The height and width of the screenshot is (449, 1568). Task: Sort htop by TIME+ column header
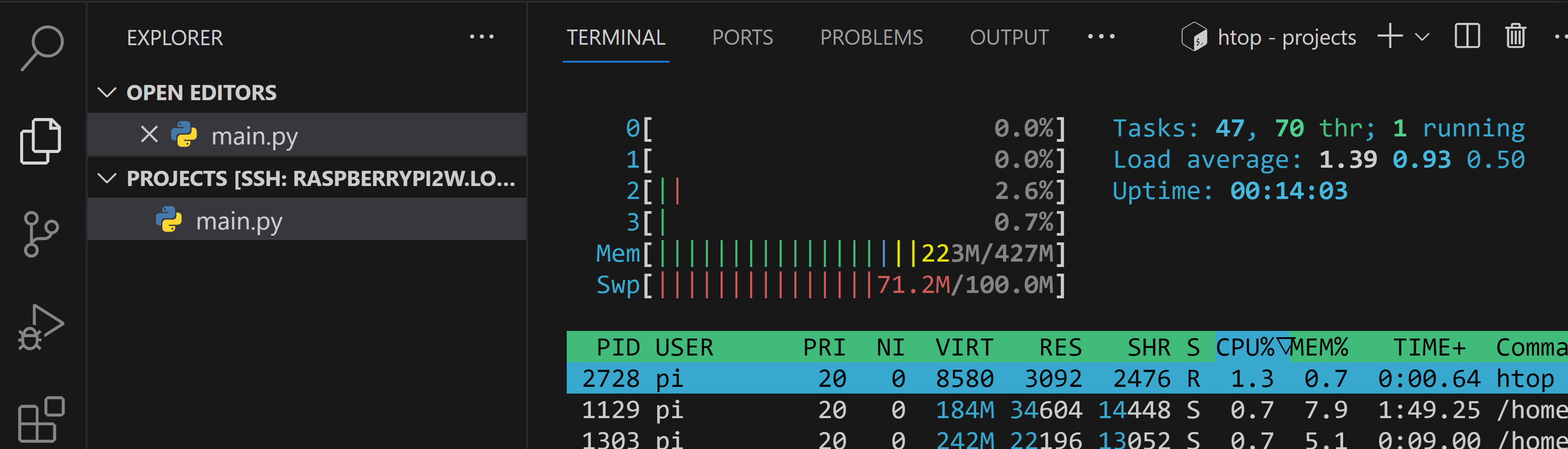pyautogui.click(x=1429, y=347)
